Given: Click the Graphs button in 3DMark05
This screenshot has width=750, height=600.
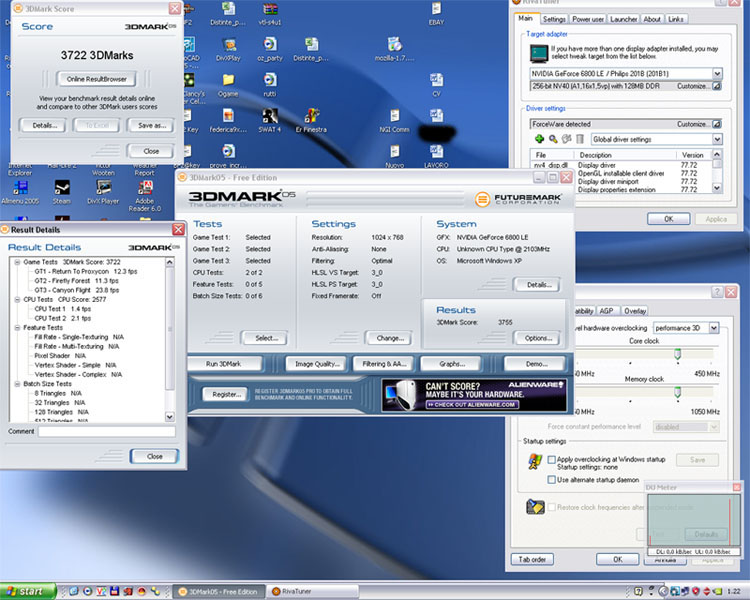Looking at the screenshot, I should 452,364.
